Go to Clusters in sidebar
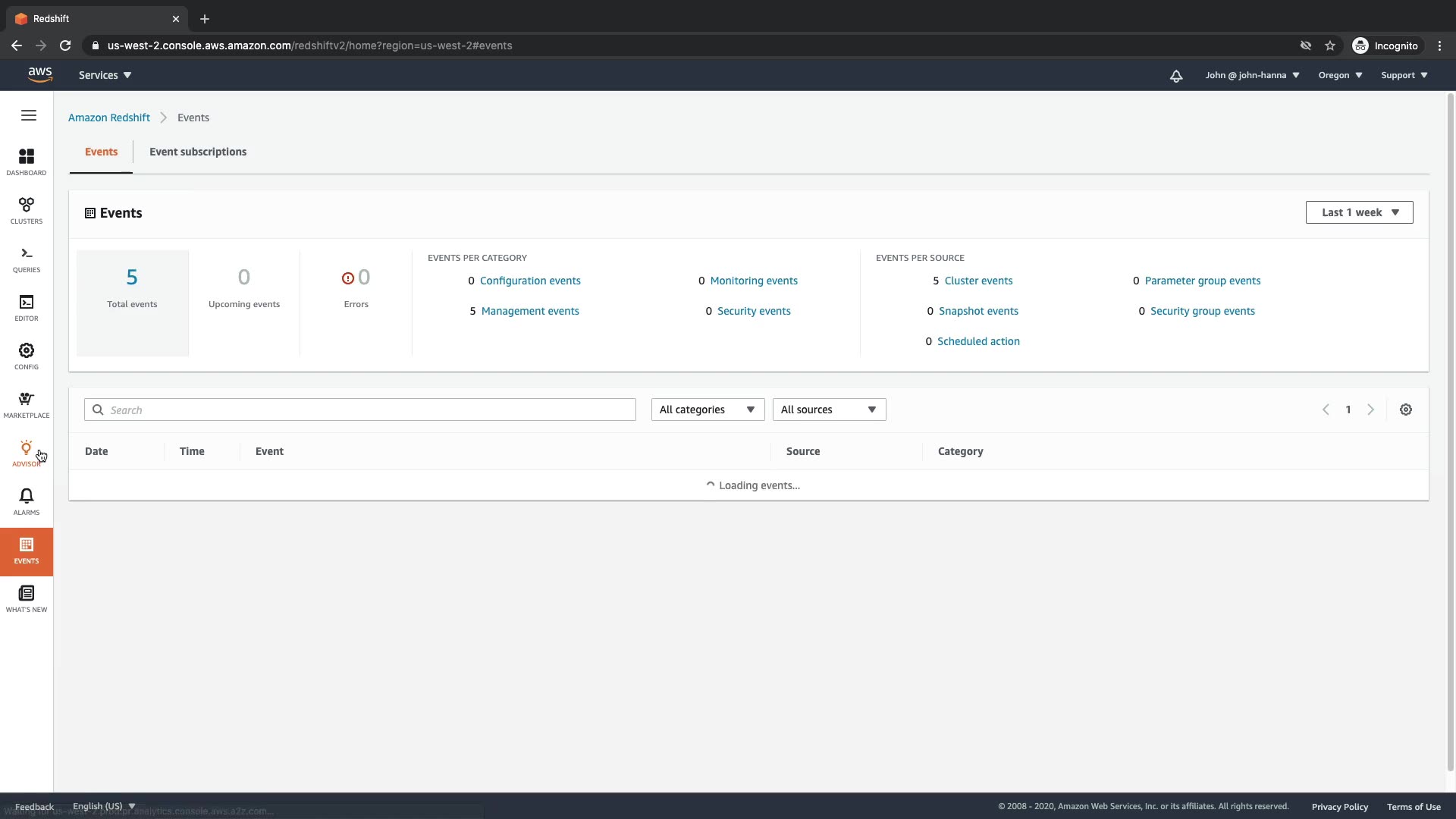 [x=27, y=210]
